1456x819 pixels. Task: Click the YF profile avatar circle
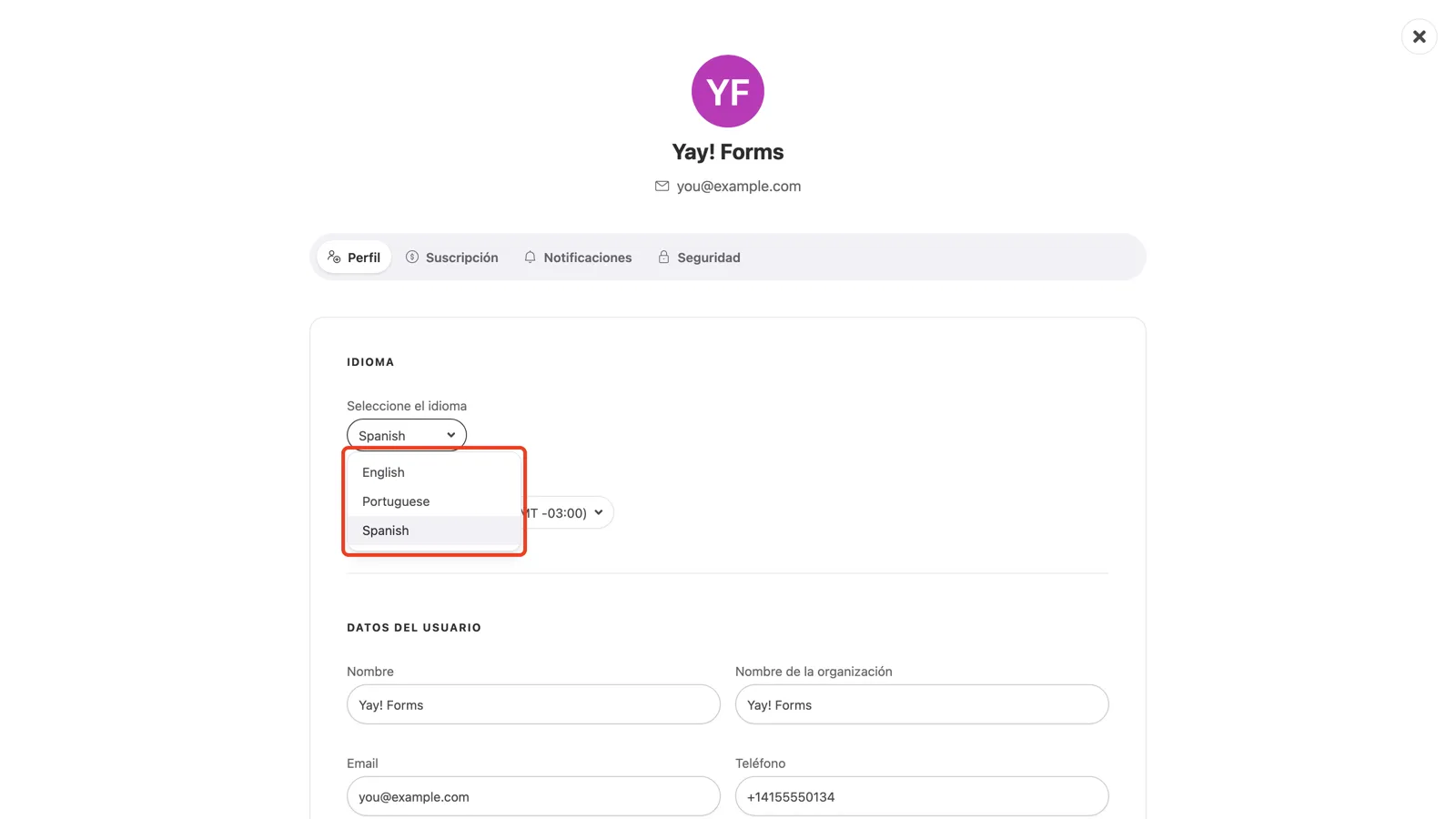click(x=728, y=91)
